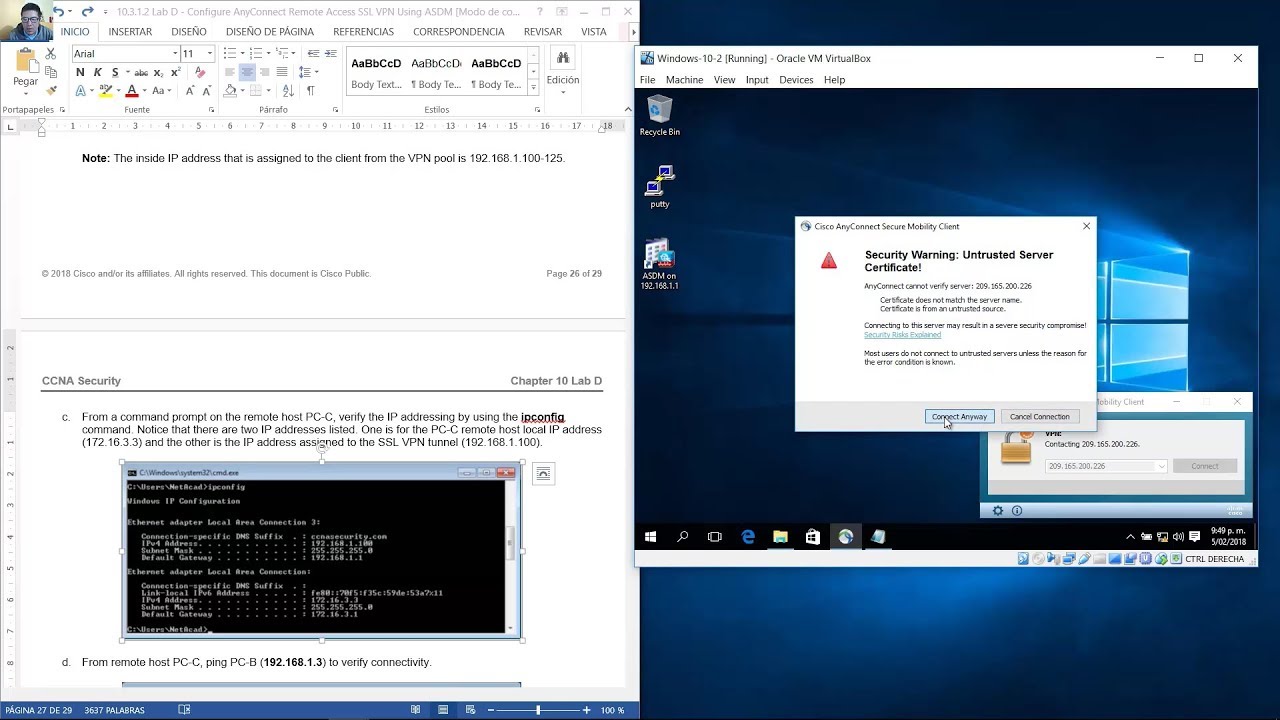The width and height of the screenshot is (1280, 720).
Task: Click the grayed Connect button in AnyConnect
Action: [1204, 466]
